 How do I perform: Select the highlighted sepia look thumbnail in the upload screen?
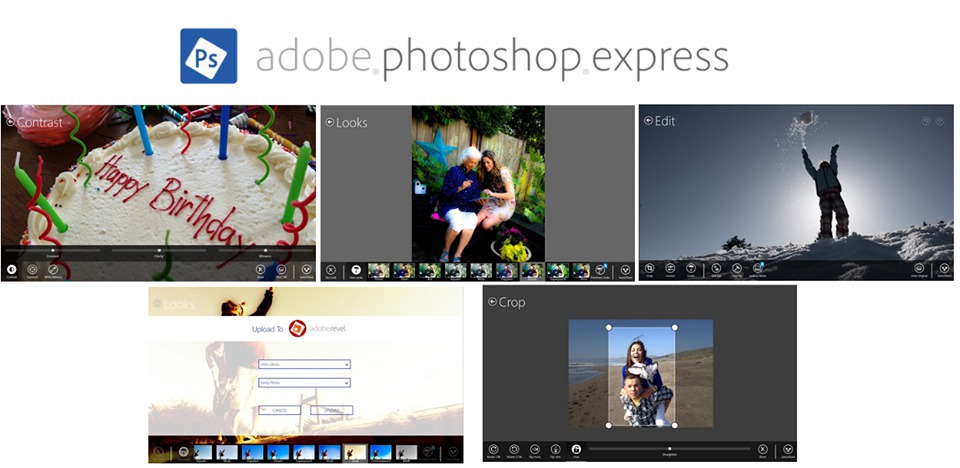click(x=355, y=452)
